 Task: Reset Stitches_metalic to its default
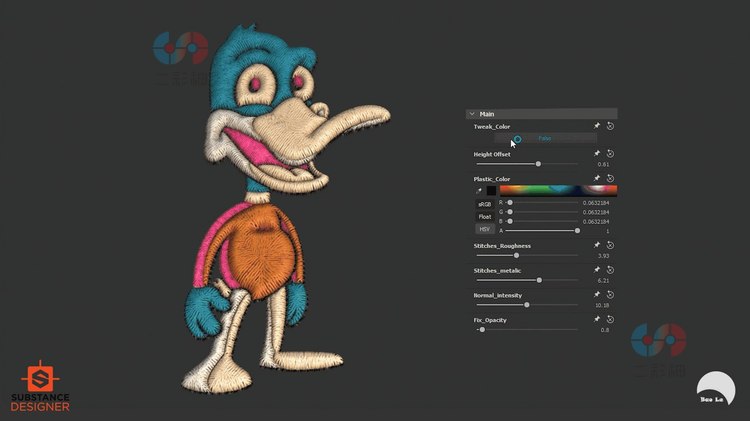pos(610,270)
